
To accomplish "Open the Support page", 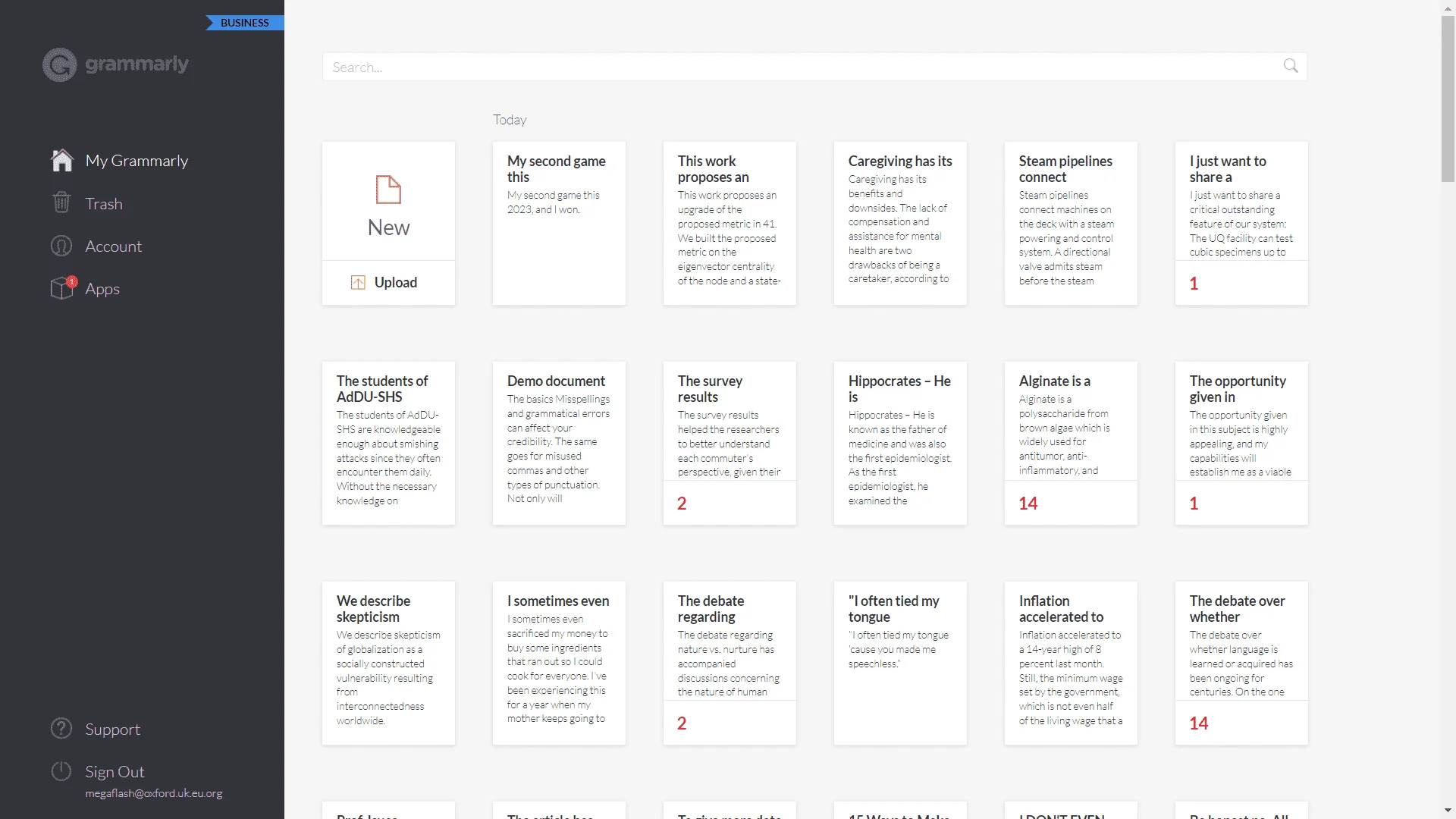I will pyautogui.click(x=112, y=729).
